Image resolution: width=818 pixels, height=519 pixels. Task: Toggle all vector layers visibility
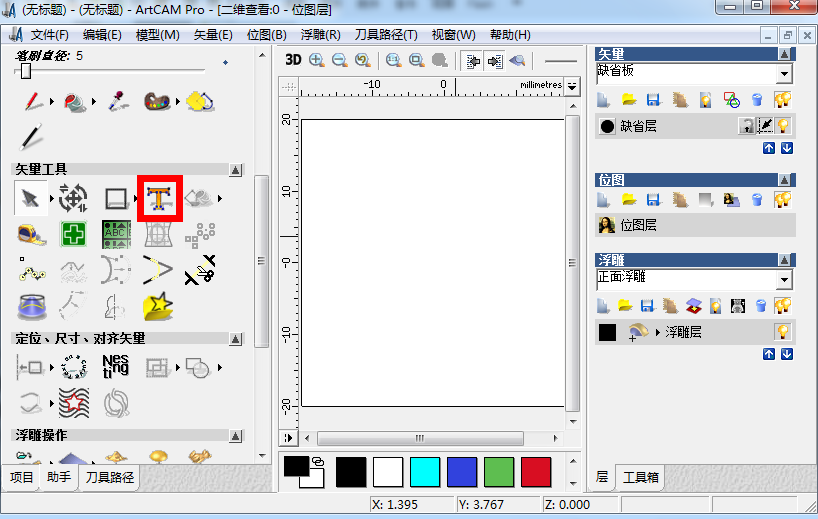point(783,99)
